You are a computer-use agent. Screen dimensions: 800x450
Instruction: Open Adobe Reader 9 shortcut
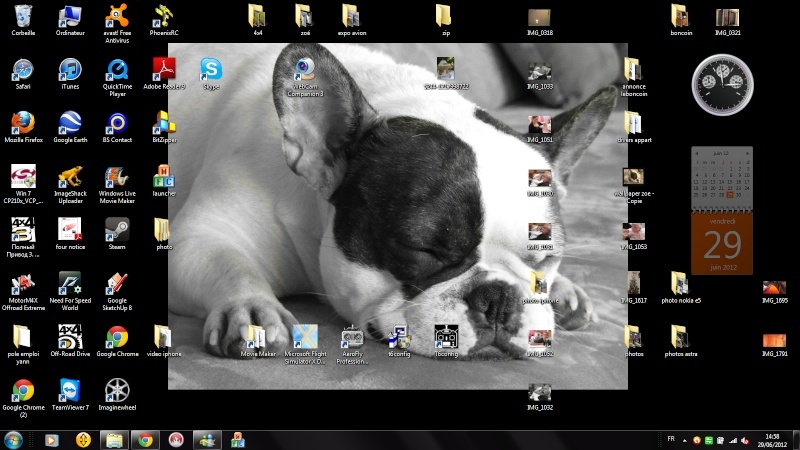click(x=164, y=74)
